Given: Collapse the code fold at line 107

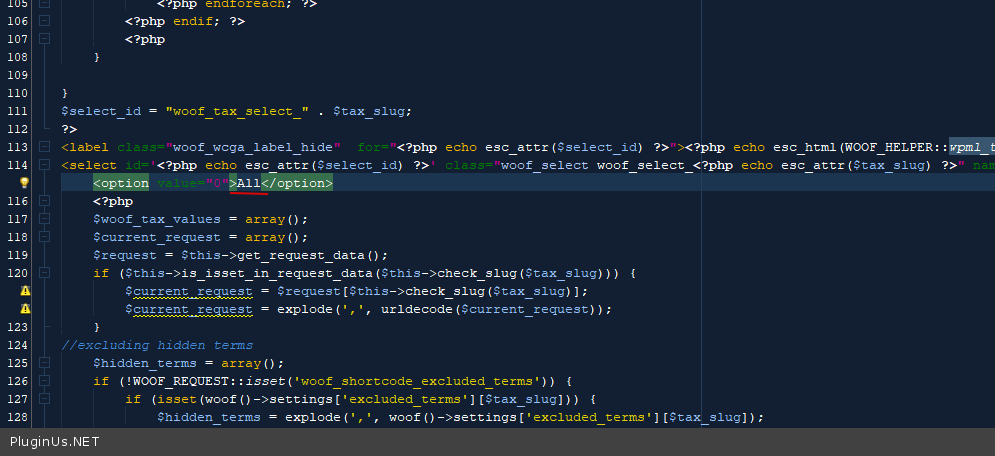Looking at the screenshot, I should [x=44, y=39].
